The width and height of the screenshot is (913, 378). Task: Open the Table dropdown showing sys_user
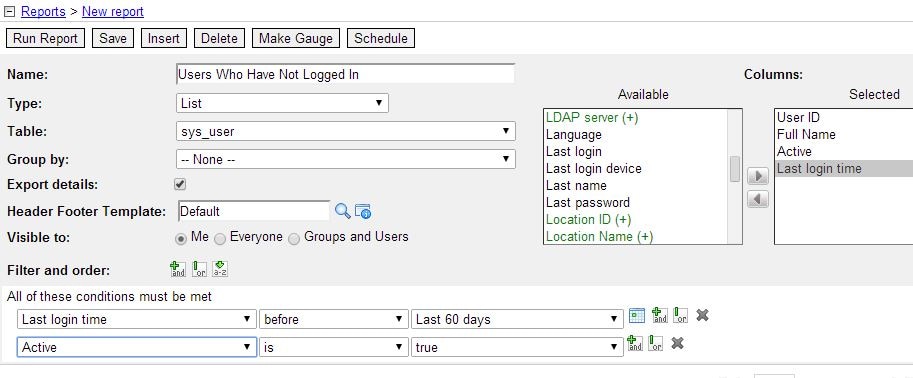coord(345,131)
